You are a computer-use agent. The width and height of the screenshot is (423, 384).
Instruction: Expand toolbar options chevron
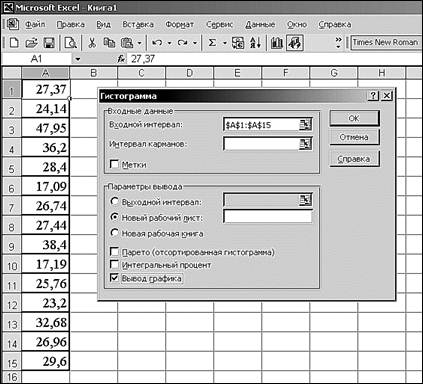[x=338, y=42]
